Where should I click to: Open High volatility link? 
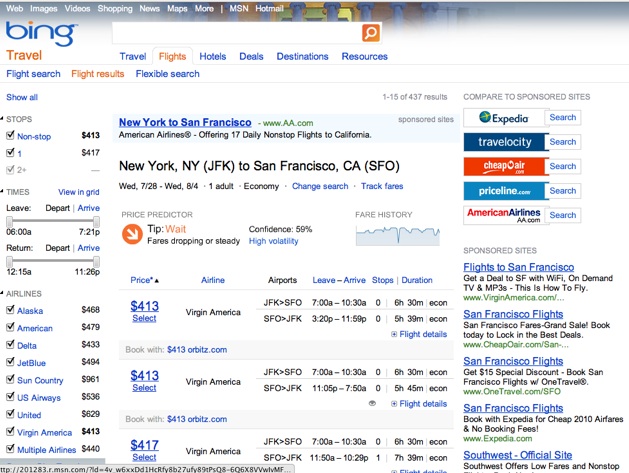pos(274,241)
